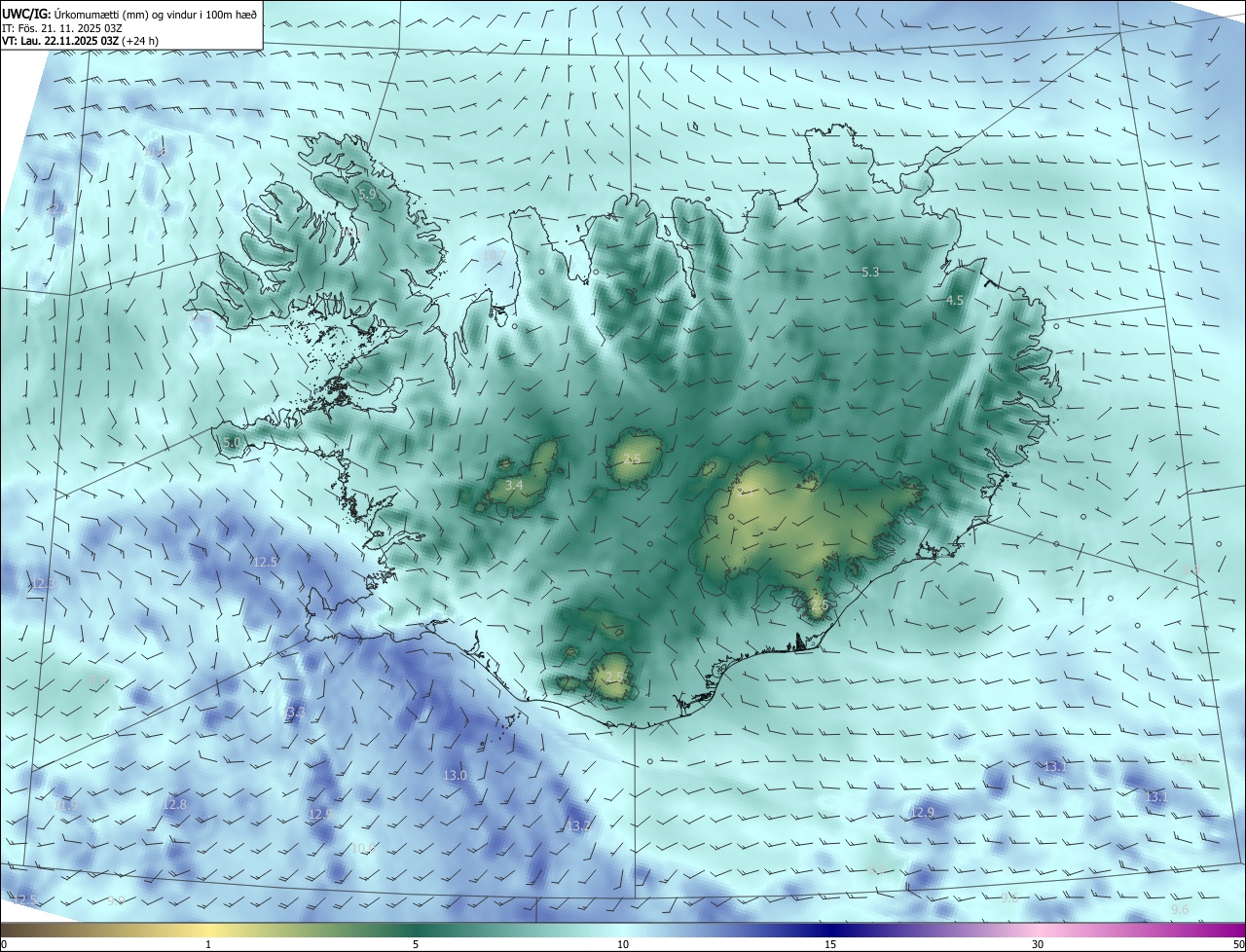
Task: Click the 15 tick on the color scale
Action: tap(830, 945)
